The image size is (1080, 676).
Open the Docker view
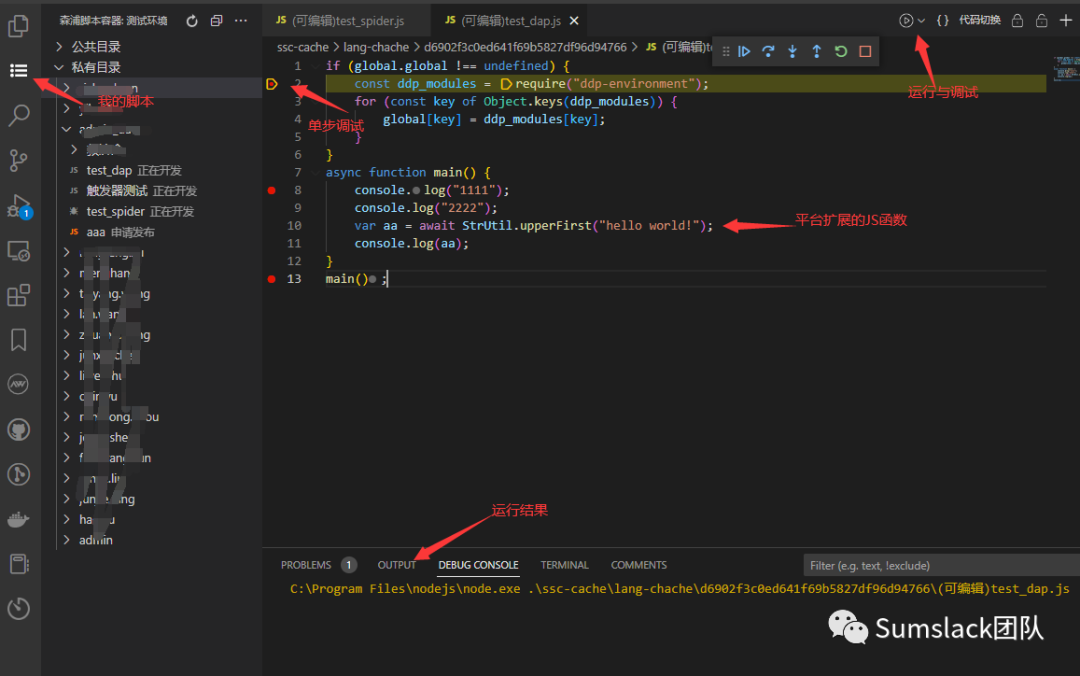(19, 519)
